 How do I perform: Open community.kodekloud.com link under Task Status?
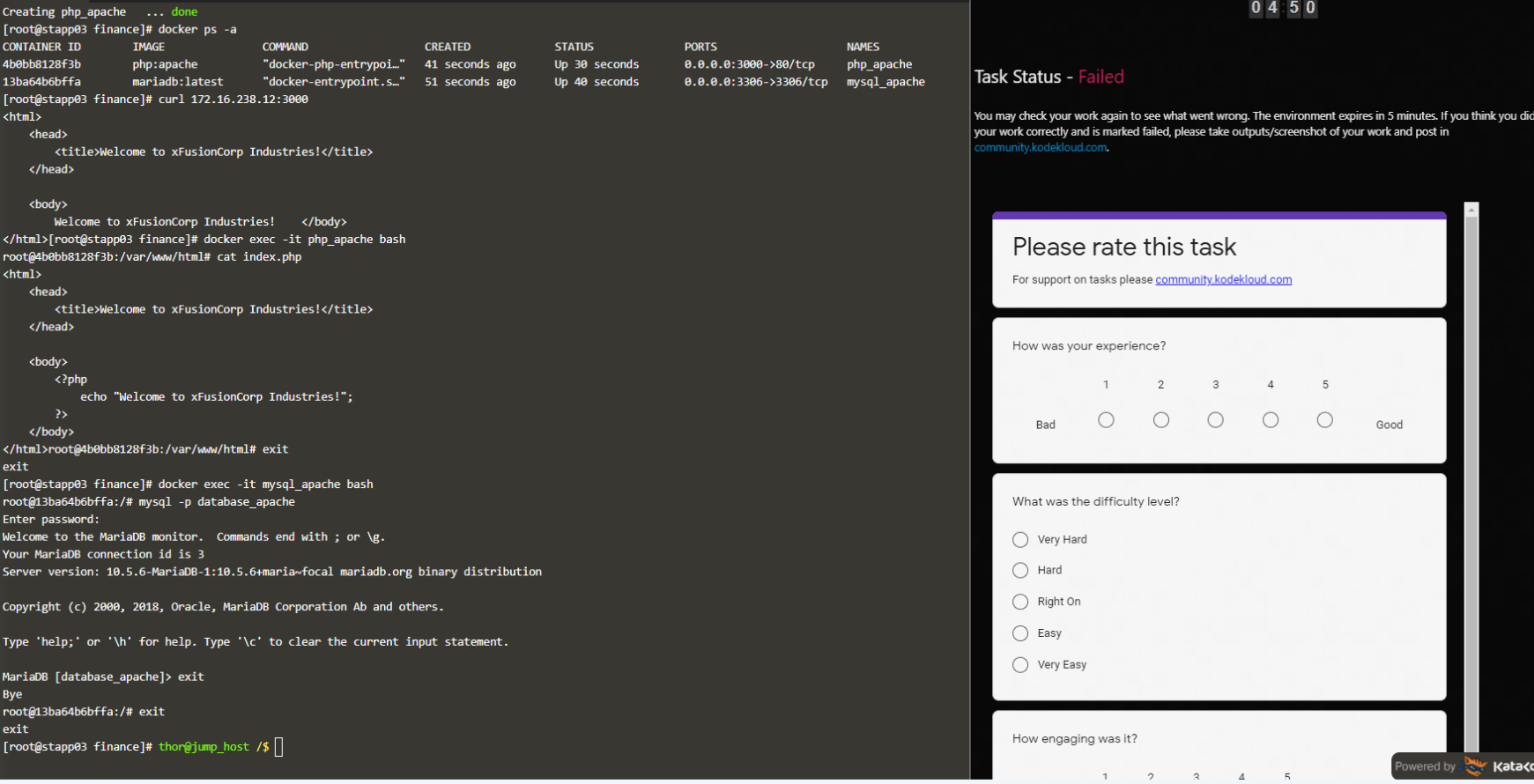coord(1040,148)
